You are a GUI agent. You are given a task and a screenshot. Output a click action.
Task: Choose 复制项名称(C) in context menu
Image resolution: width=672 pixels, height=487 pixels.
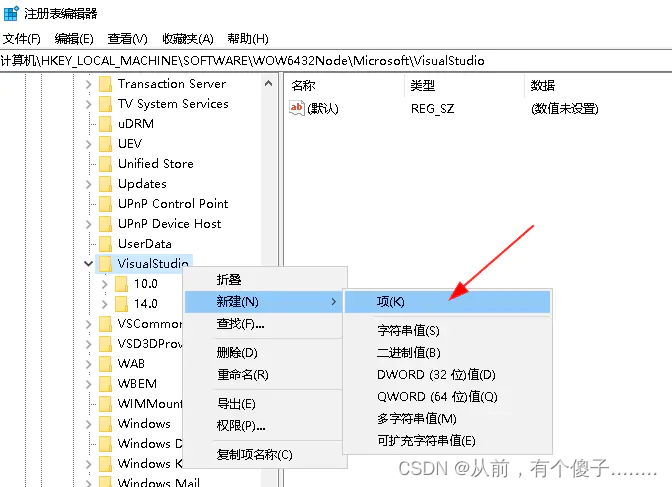click(x=264, y=454)
